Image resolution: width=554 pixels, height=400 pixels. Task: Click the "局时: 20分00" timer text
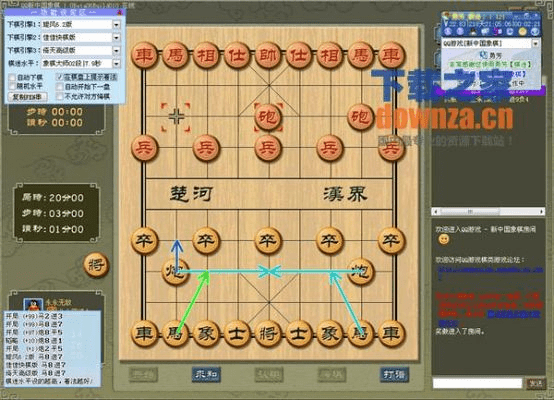[53, 198]
